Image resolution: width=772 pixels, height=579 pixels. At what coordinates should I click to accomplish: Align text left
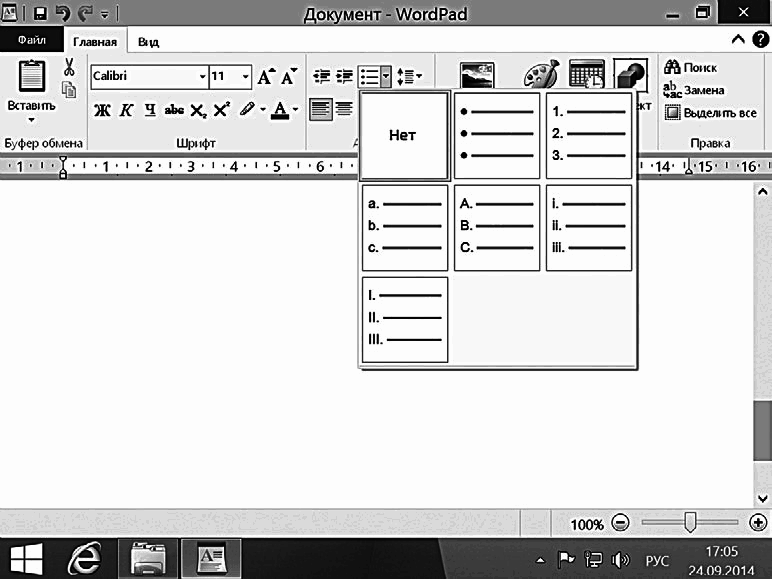click(321, 109)
